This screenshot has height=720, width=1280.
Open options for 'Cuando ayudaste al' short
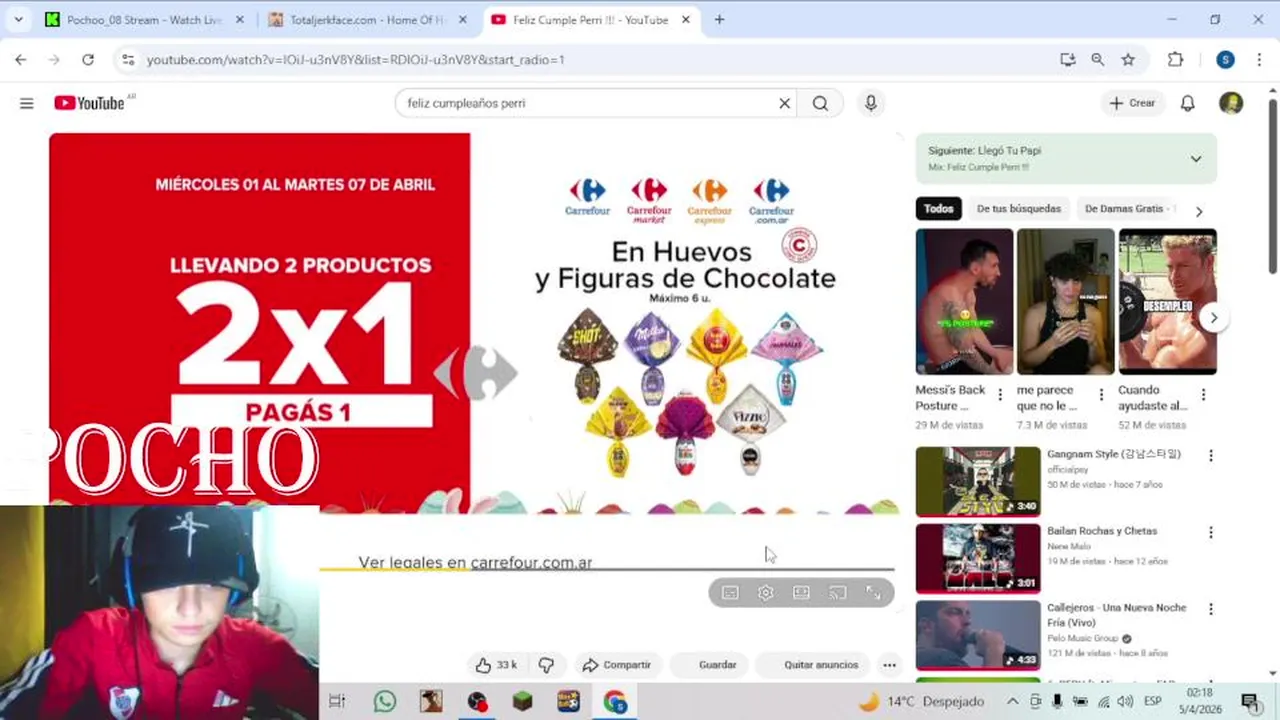(x=1203, y=395)
